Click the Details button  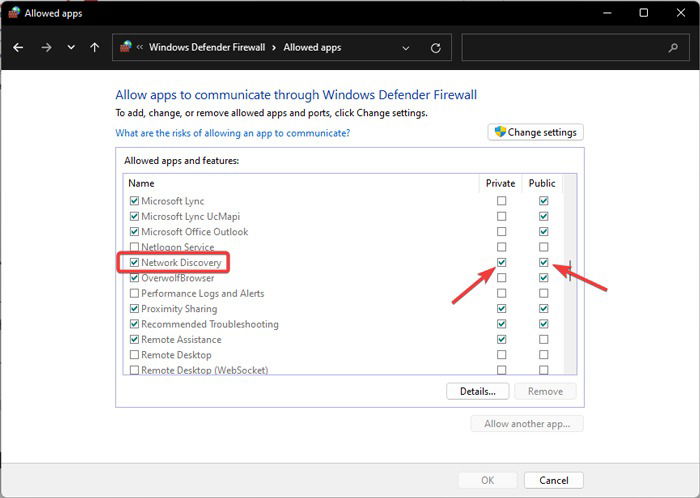[x=478, y=391]
